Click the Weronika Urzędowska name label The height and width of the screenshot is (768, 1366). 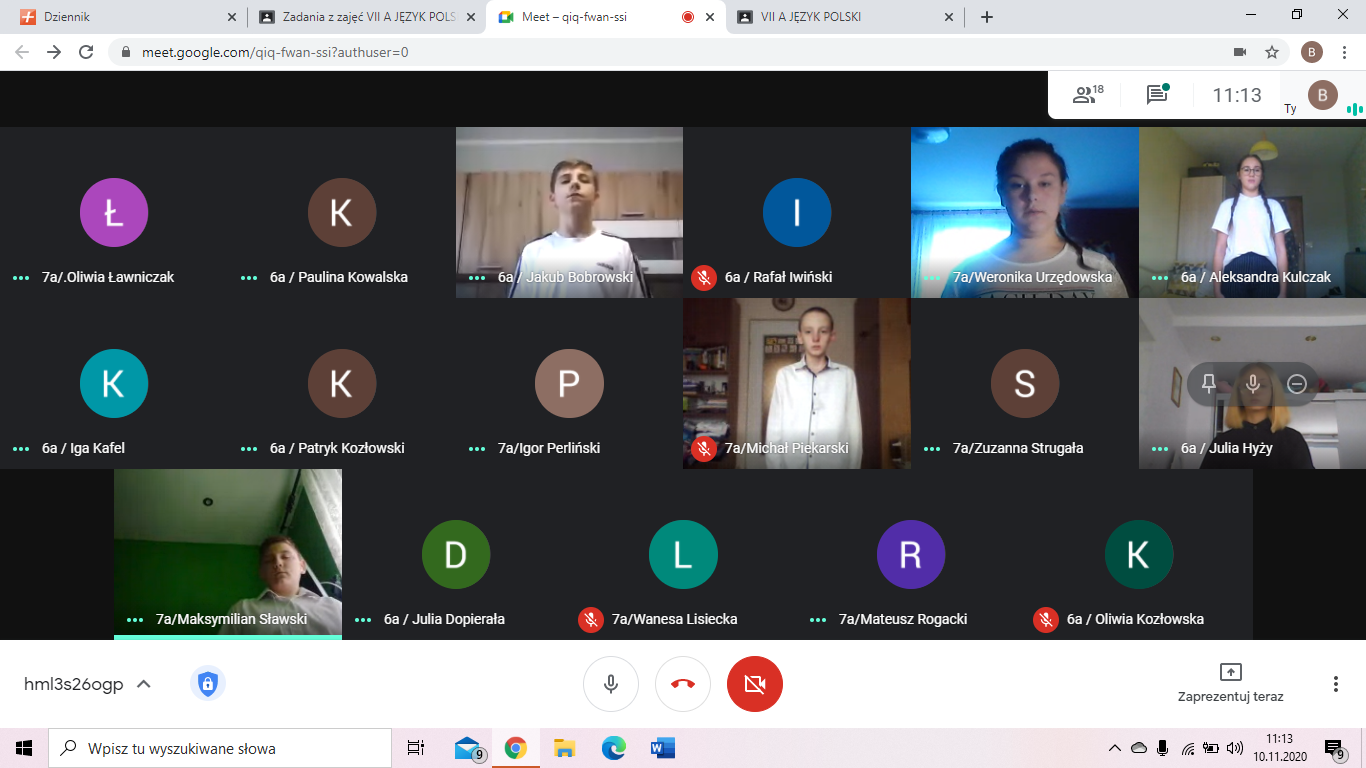click(x=1033, y=277)
